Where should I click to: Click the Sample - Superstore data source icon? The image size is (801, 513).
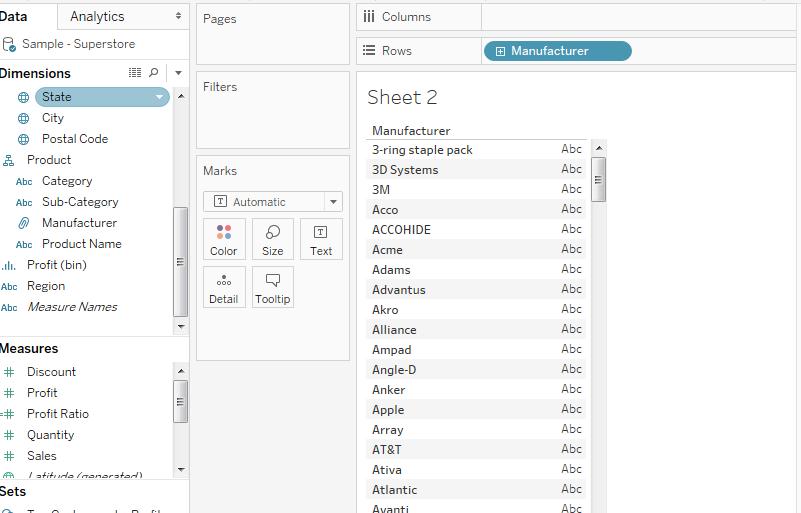(9, 44)
